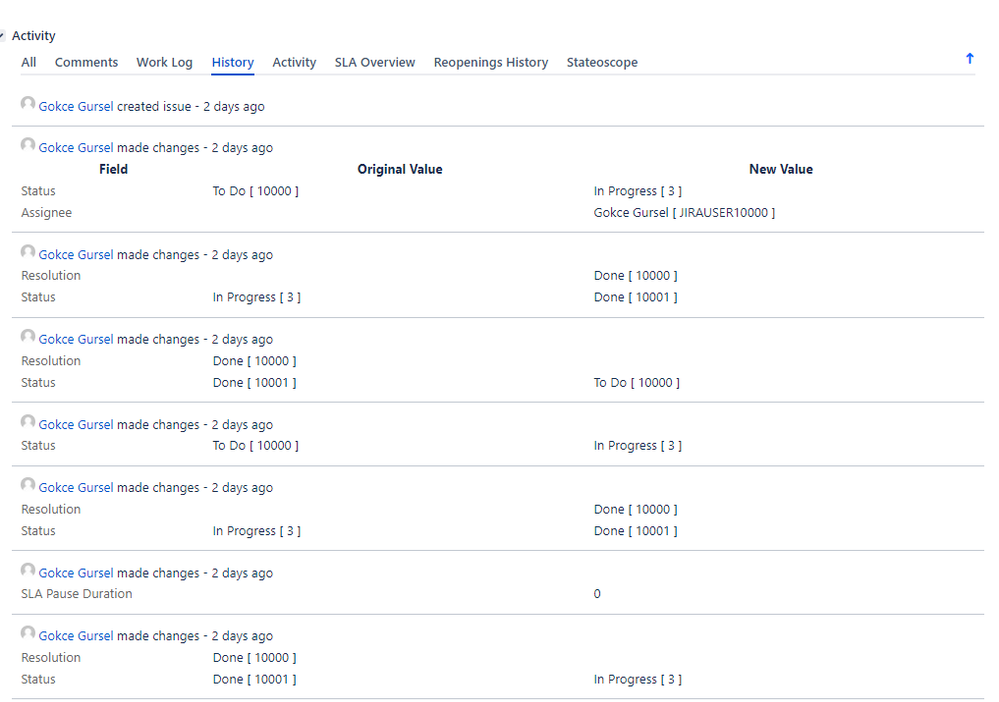999x702 pixels.
Task: Click Gokce Gursel link above Assignee change entry
Action: [76, 147]
